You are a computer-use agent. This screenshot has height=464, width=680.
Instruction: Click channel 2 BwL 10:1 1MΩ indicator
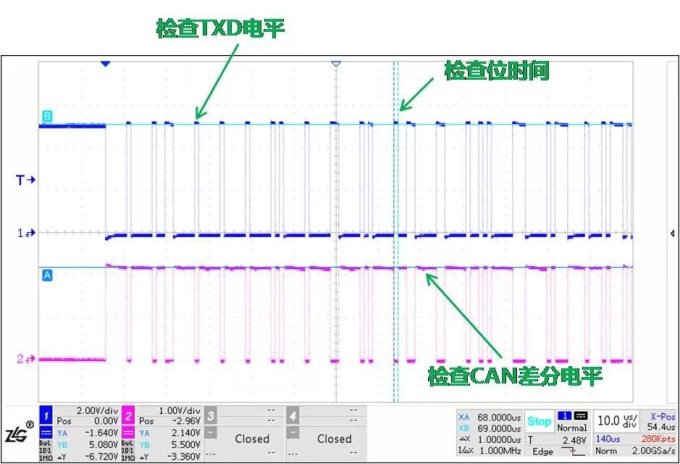(128, 451)
